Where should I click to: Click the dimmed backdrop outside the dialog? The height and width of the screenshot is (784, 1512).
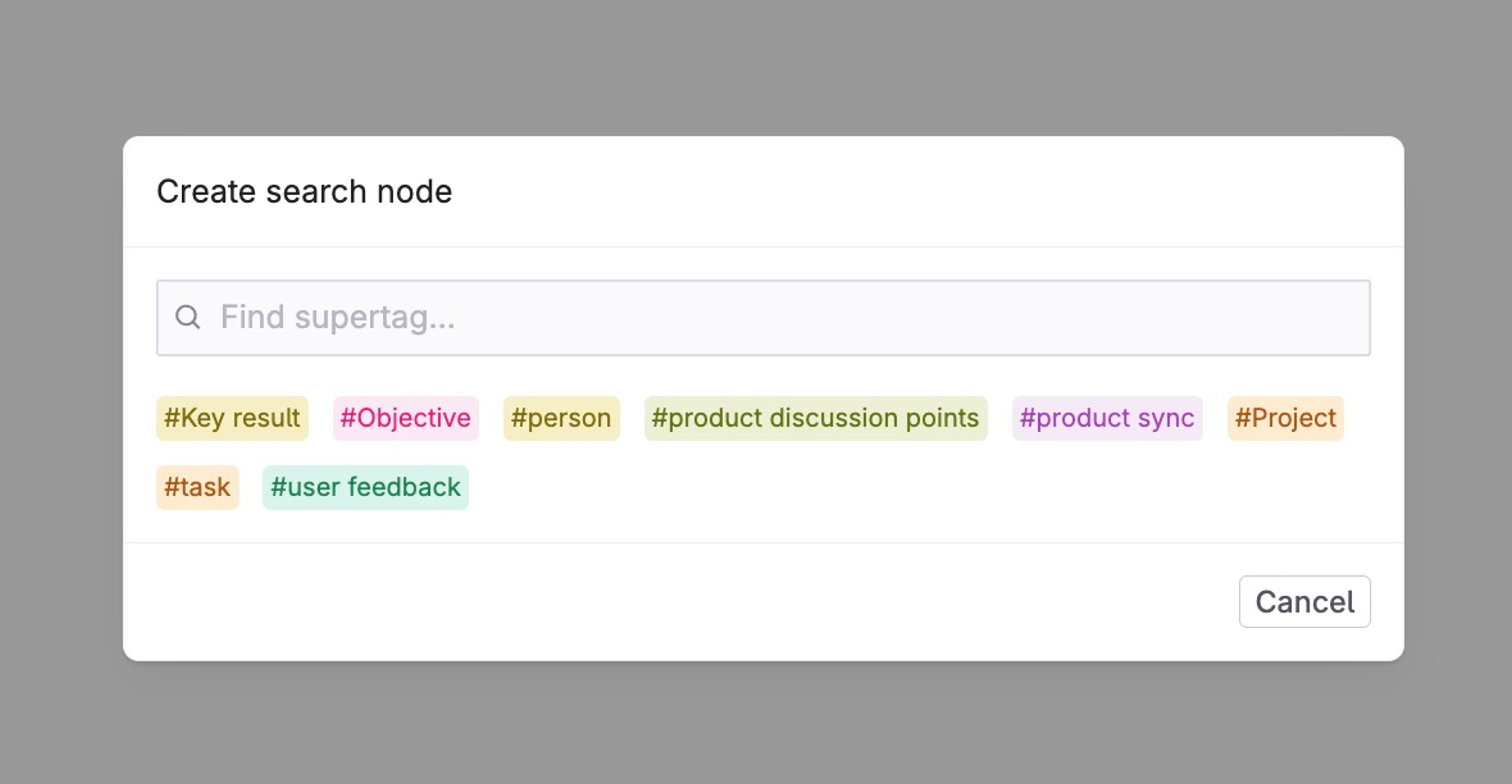pyautogui.click(x=756, y=65)
